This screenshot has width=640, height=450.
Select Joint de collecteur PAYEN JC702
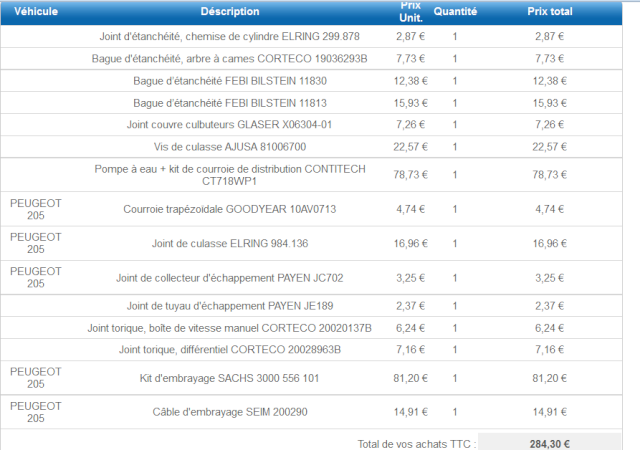point(229,278)
